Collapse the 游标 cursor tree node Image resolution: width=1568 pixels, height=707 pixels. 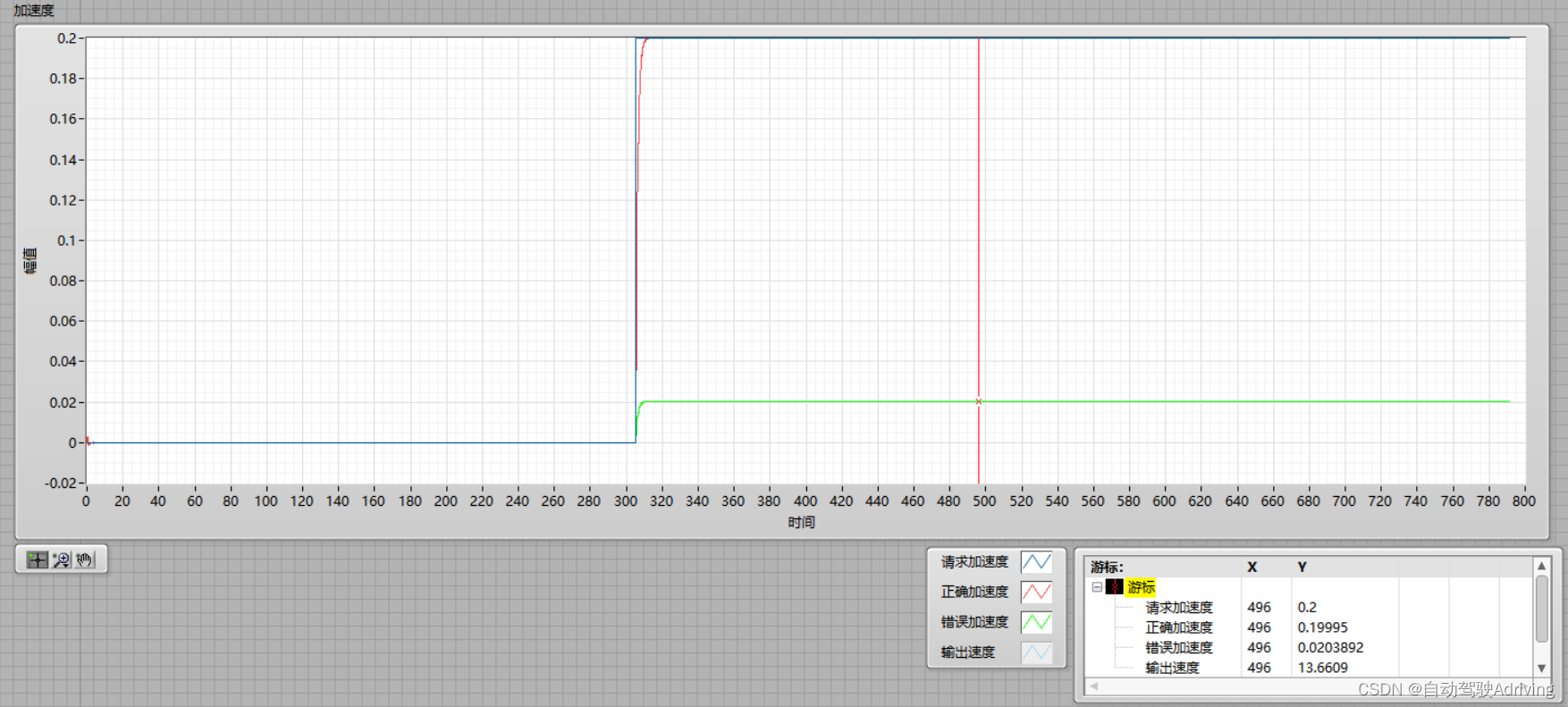1097,587
